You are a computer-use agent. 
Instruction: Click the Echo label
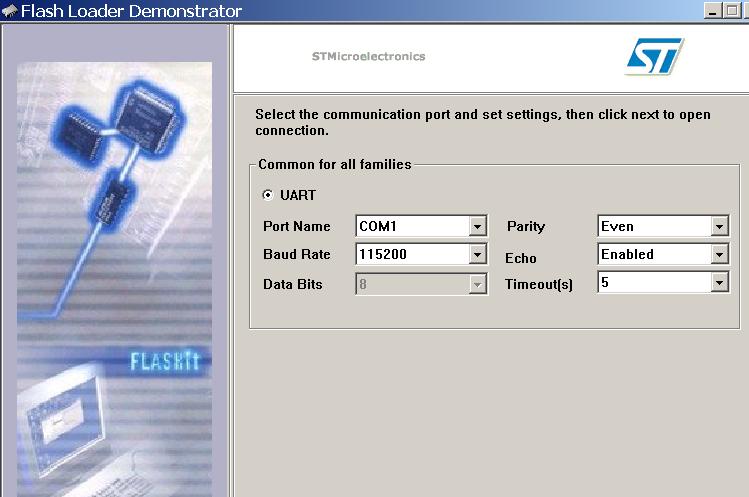pyautogui.click(x=521, y=258)
